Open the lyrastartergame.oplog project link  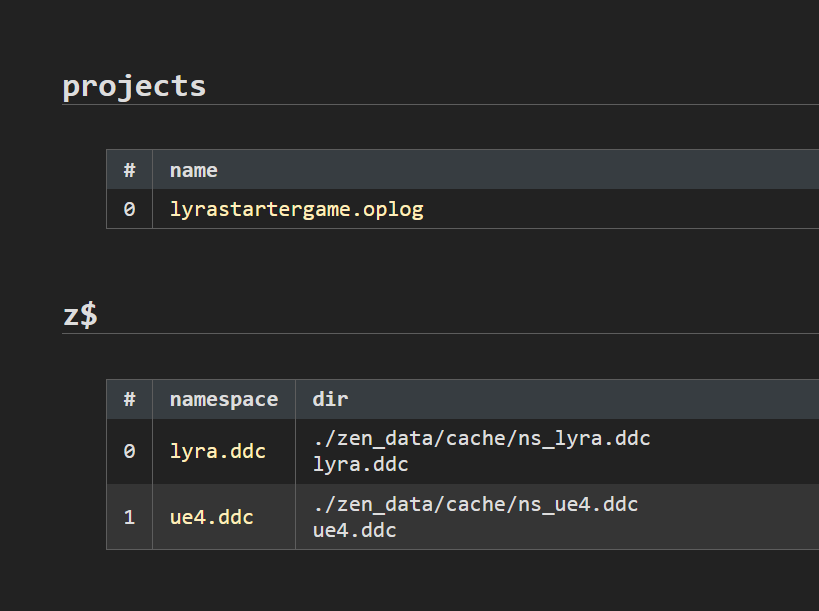[x=296, y=209]
